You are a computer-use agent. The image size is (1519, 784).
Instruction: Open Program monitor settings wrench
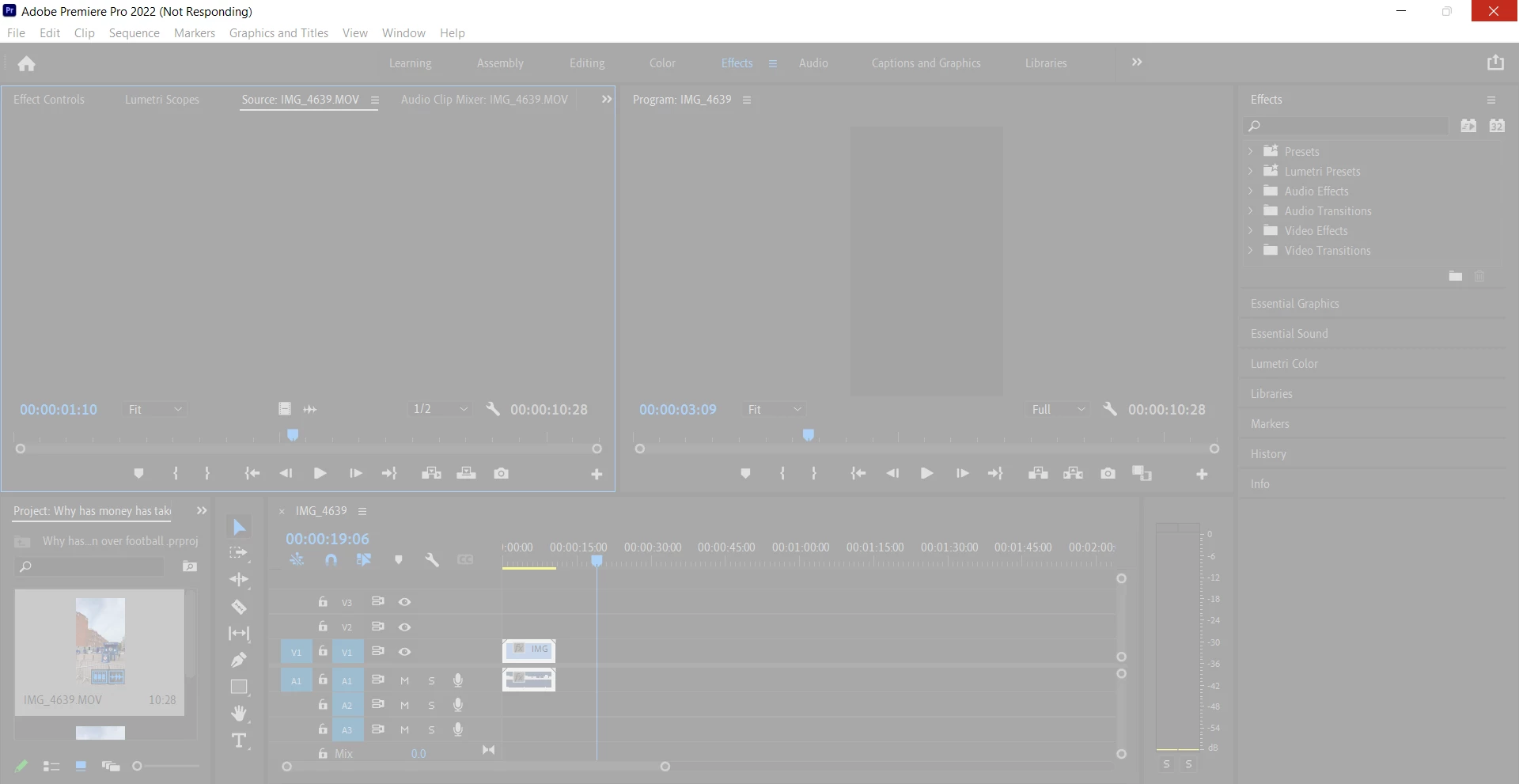click(1110, 409)
